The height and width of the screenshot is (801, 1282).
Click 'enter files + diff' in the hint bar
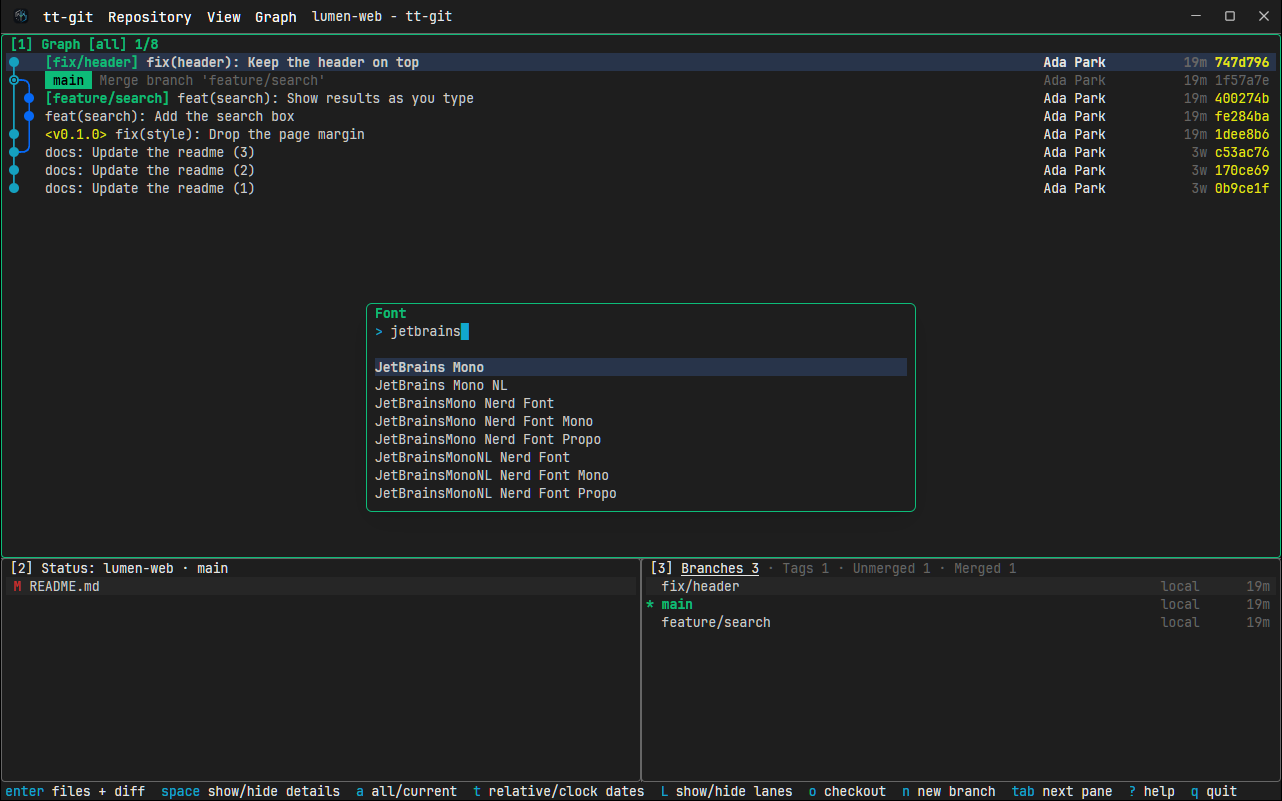click(75, 792)
